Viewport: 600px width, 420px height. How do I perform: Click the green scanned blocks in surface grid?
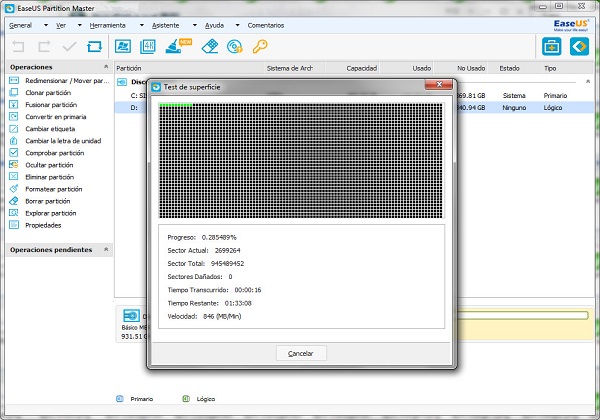pyautogui.click(x=176, y=105)
